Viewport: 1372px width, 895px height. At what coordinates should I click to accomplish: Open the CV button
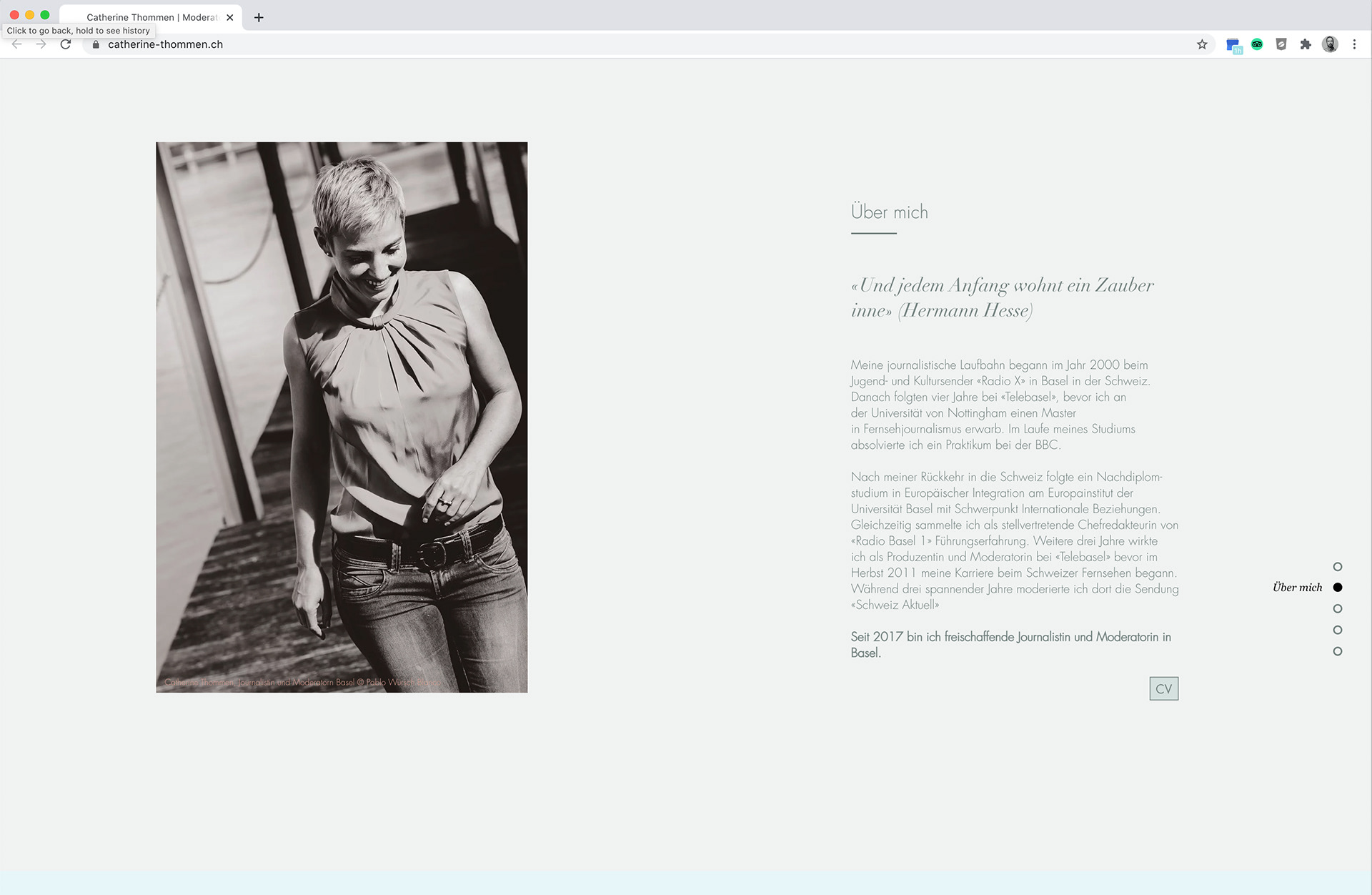tap(1163, 689)
